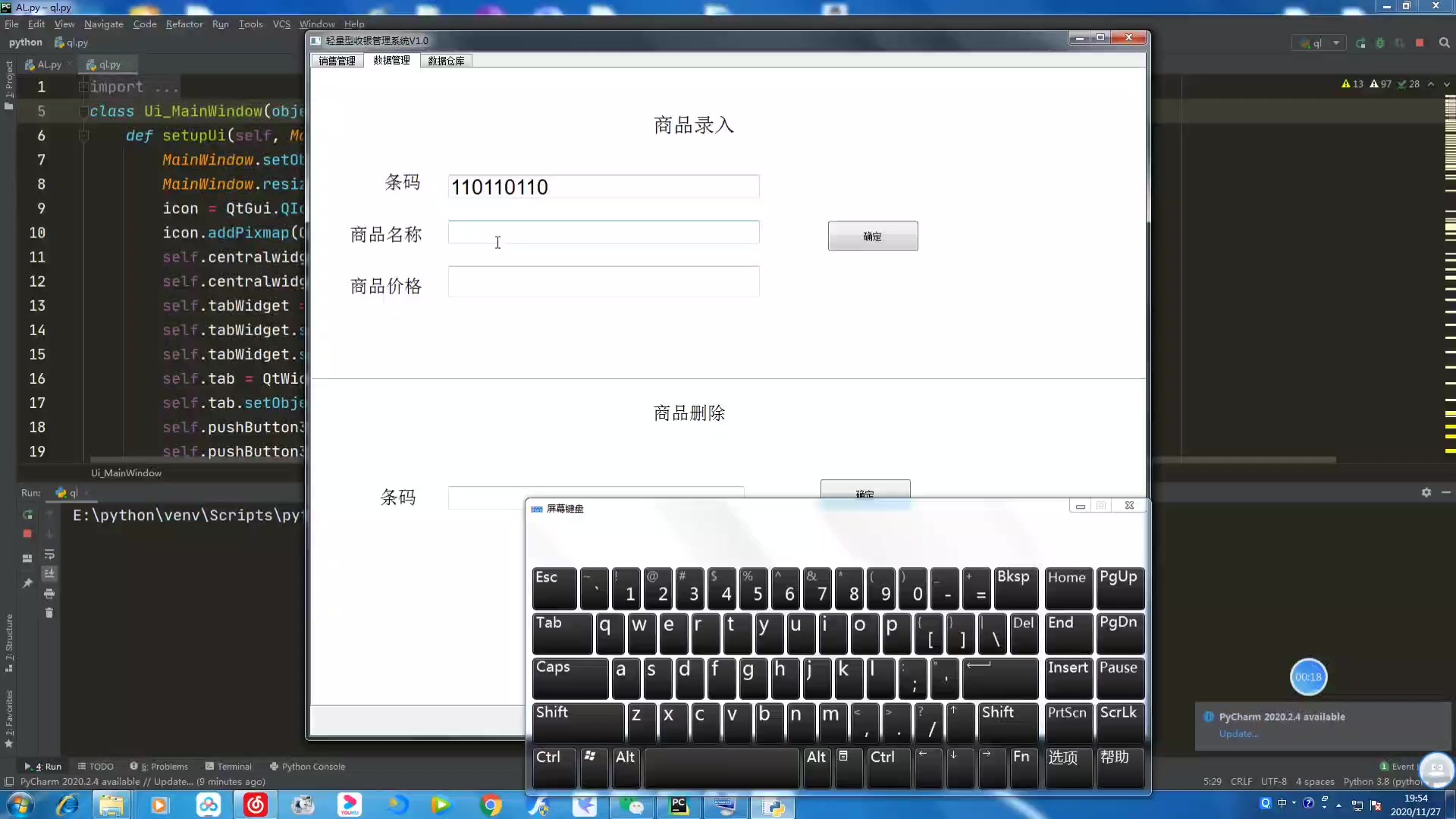Clear console output with trash icon
Screen dimensions: 1456x819
tap(49, 613)
